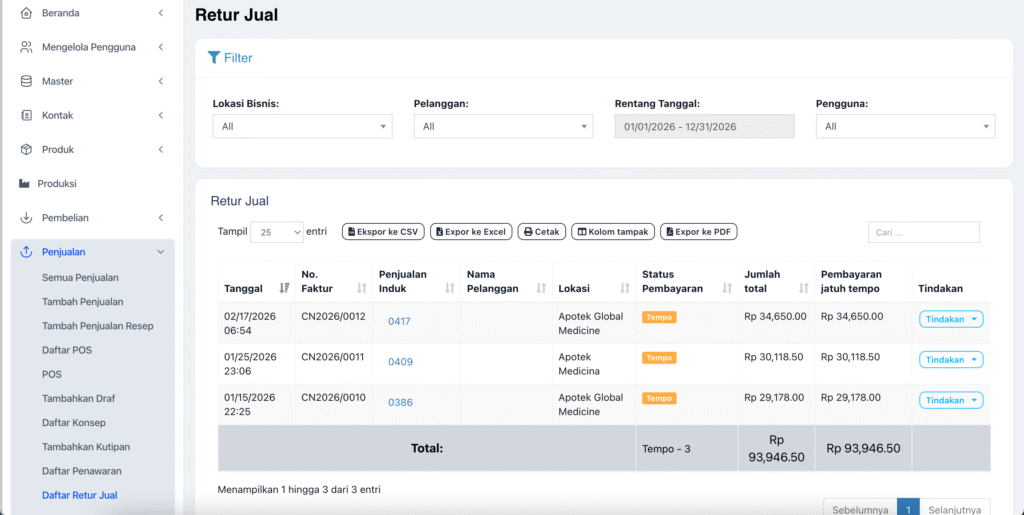Image resolution: width=1024 pixels, height=515 pixels.
Task: Click the Mengelola Pengguna users icon
Action: coord(26,47)
